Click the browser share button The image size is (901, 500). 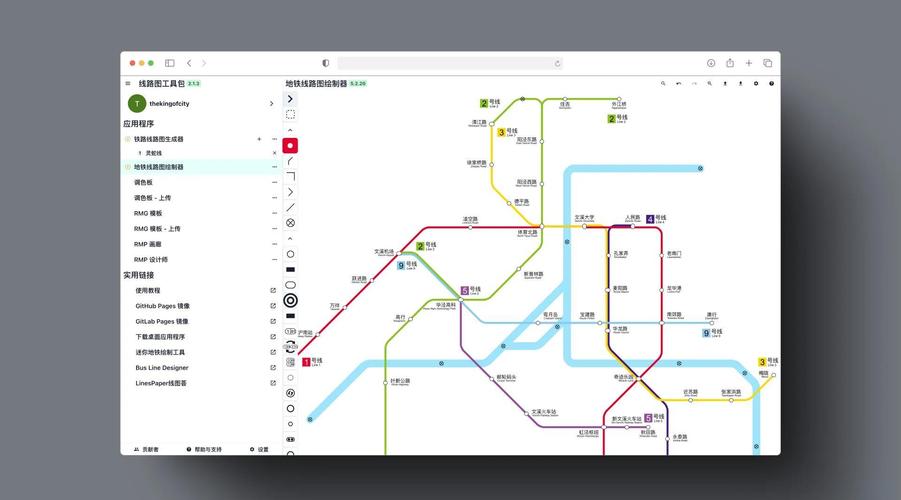[x=730, y=63]
